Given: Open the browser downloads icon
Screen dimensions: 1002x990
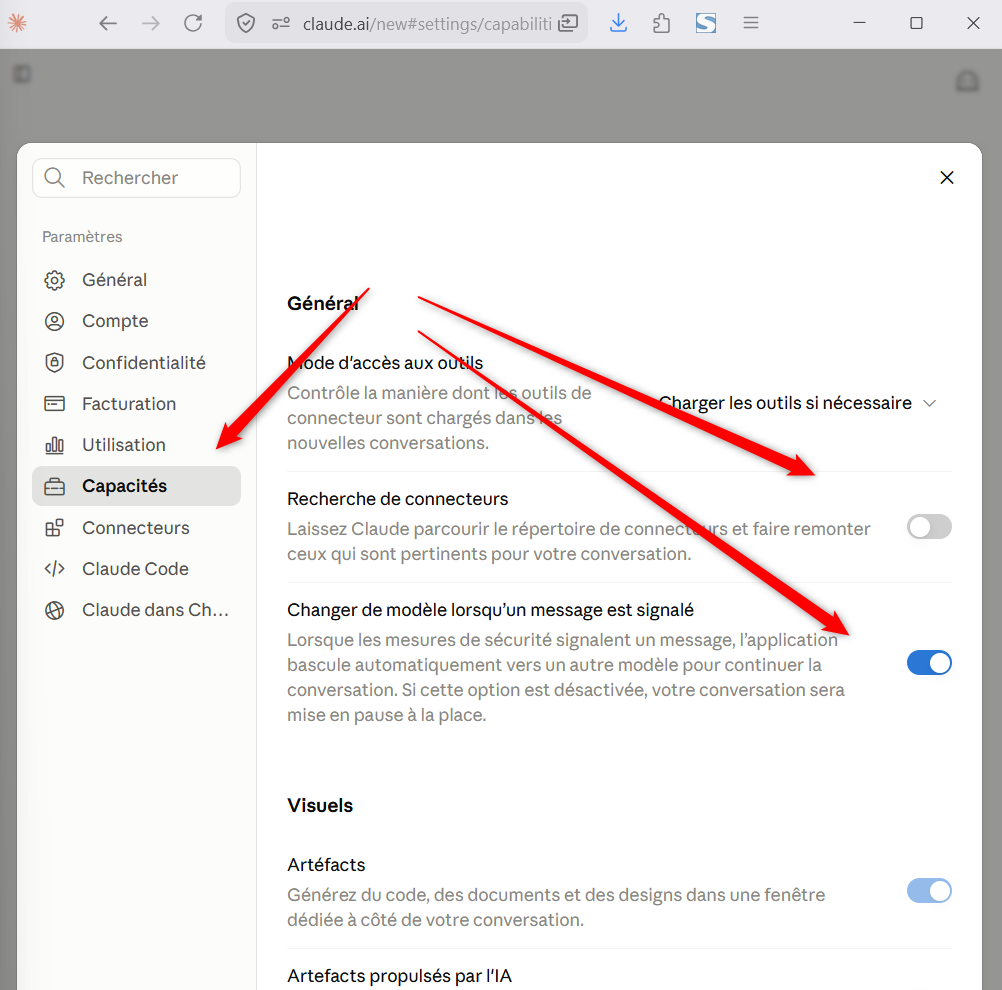Looking at the screenshot, I should point(619,24).
